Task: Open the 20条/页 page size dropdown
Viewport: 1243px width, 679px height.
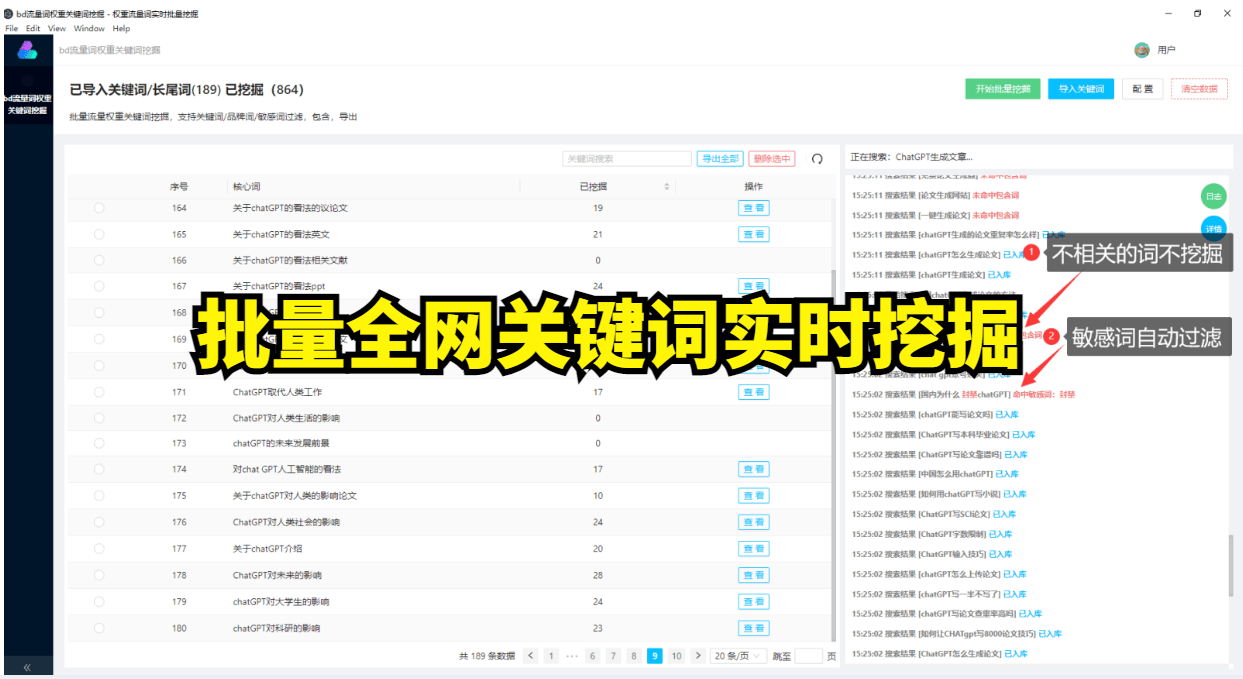Action: click(738, 656)
